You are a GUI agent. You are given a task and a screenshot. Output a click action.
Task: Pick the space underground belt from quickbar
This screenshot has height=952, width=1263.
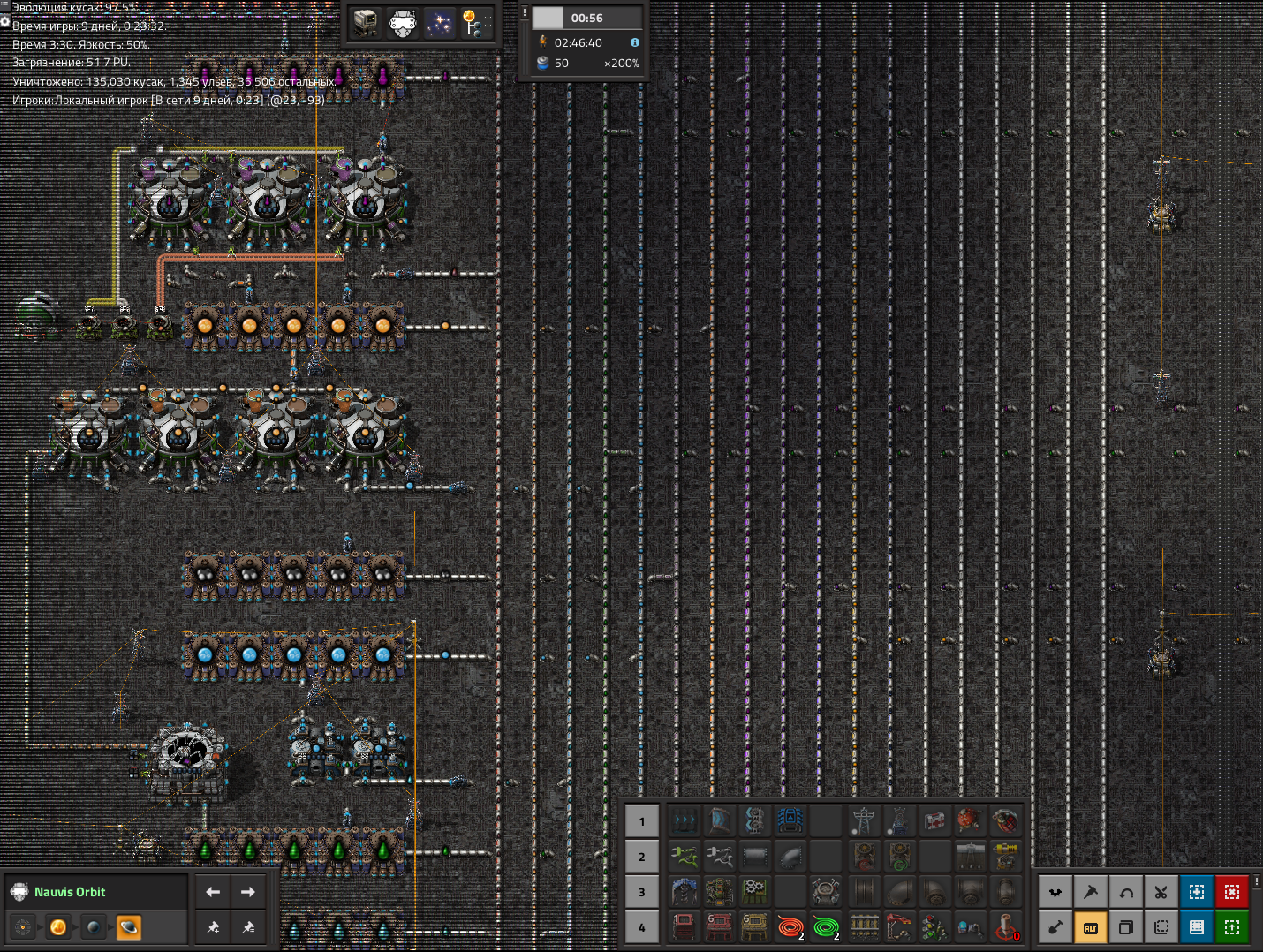click(x=719, y=821)
